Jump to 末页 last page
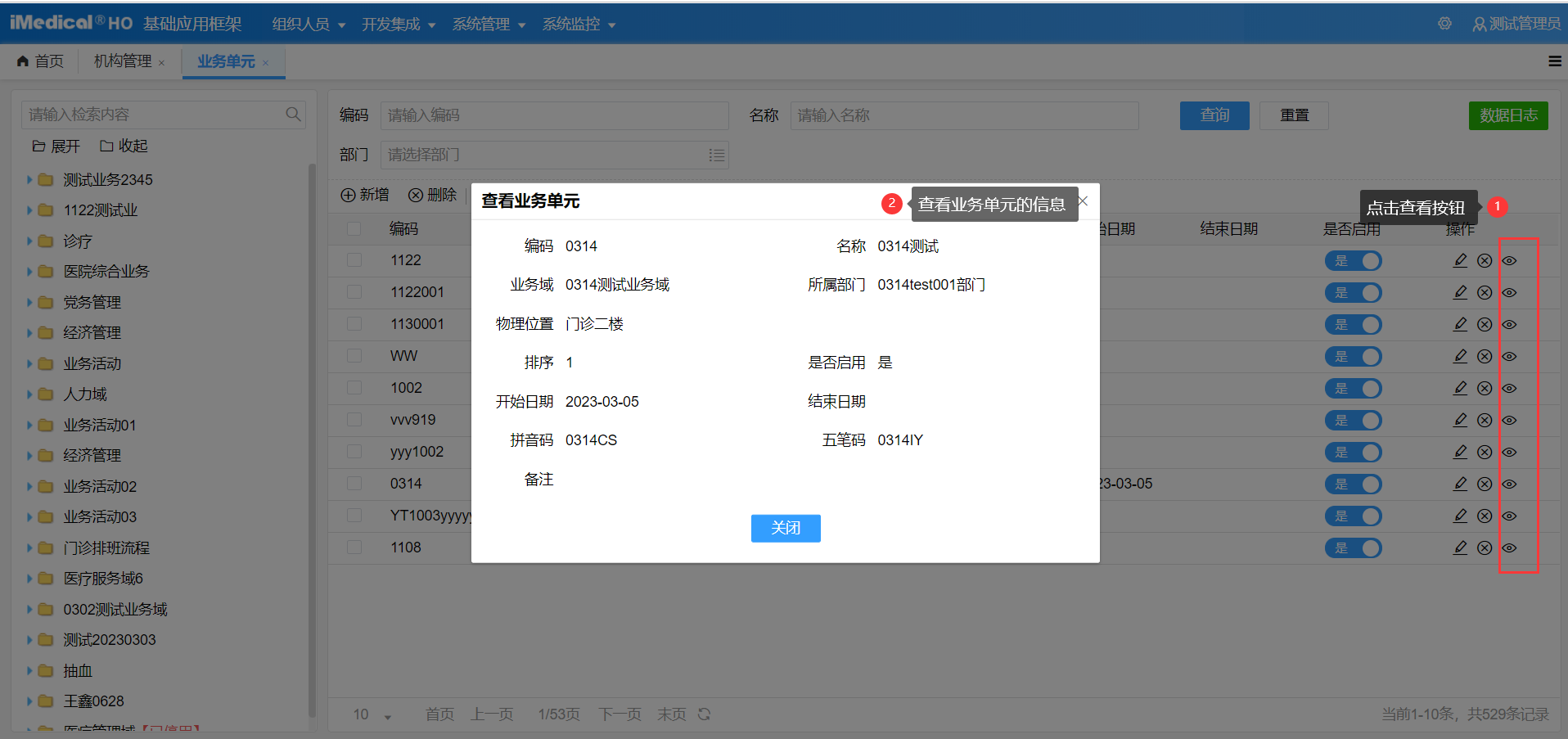 coord(672,714)
